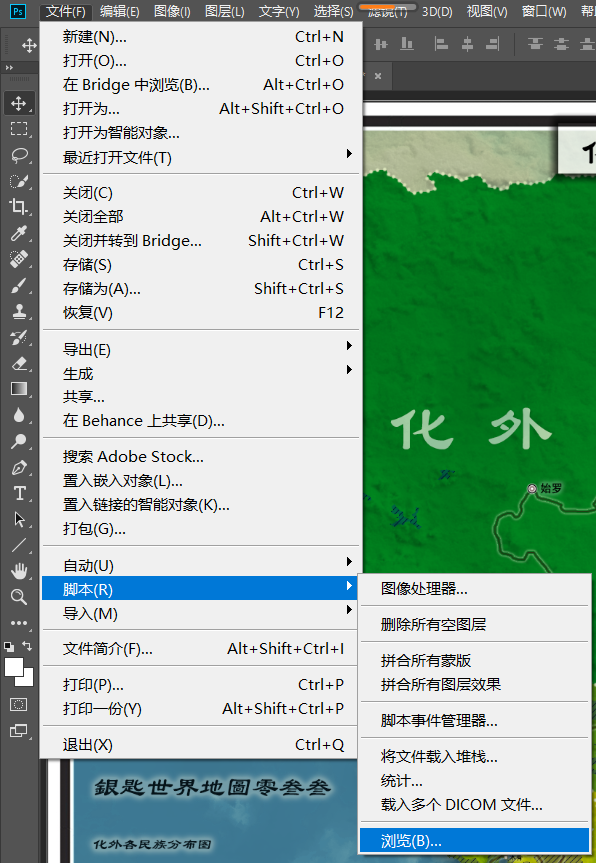The image size is (596, 863).
Task: Select the History Brush tool
Action: coord(19,337)
